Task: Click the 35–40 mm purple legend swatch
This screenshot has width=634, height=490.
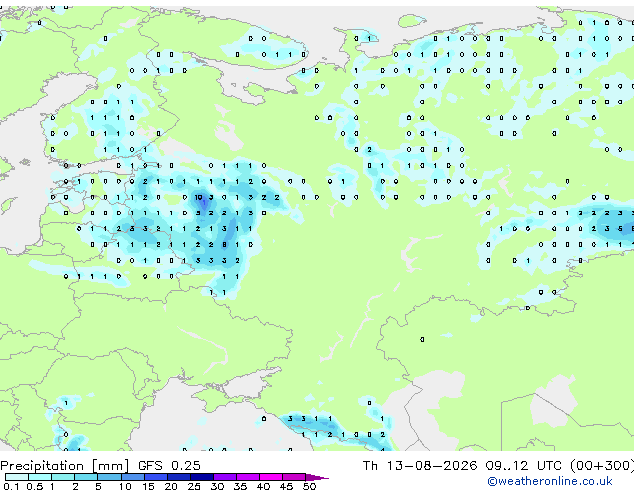Action: [247, 477]
